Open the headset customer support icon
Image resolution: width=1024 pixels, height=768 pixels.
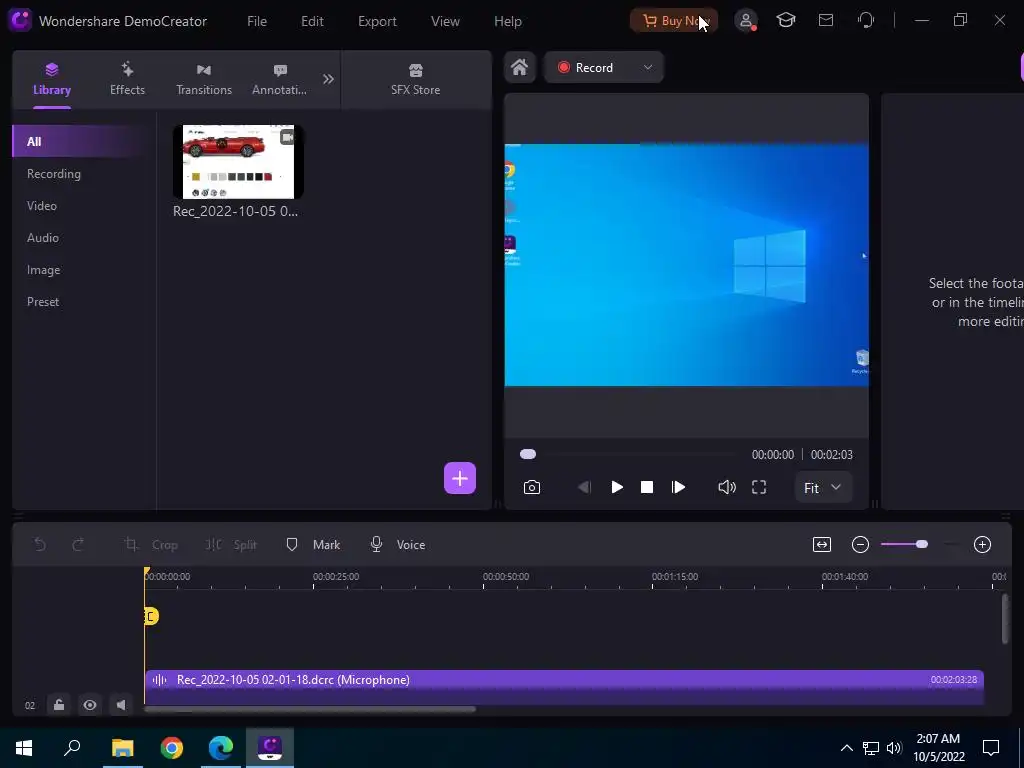coord(866,20)
